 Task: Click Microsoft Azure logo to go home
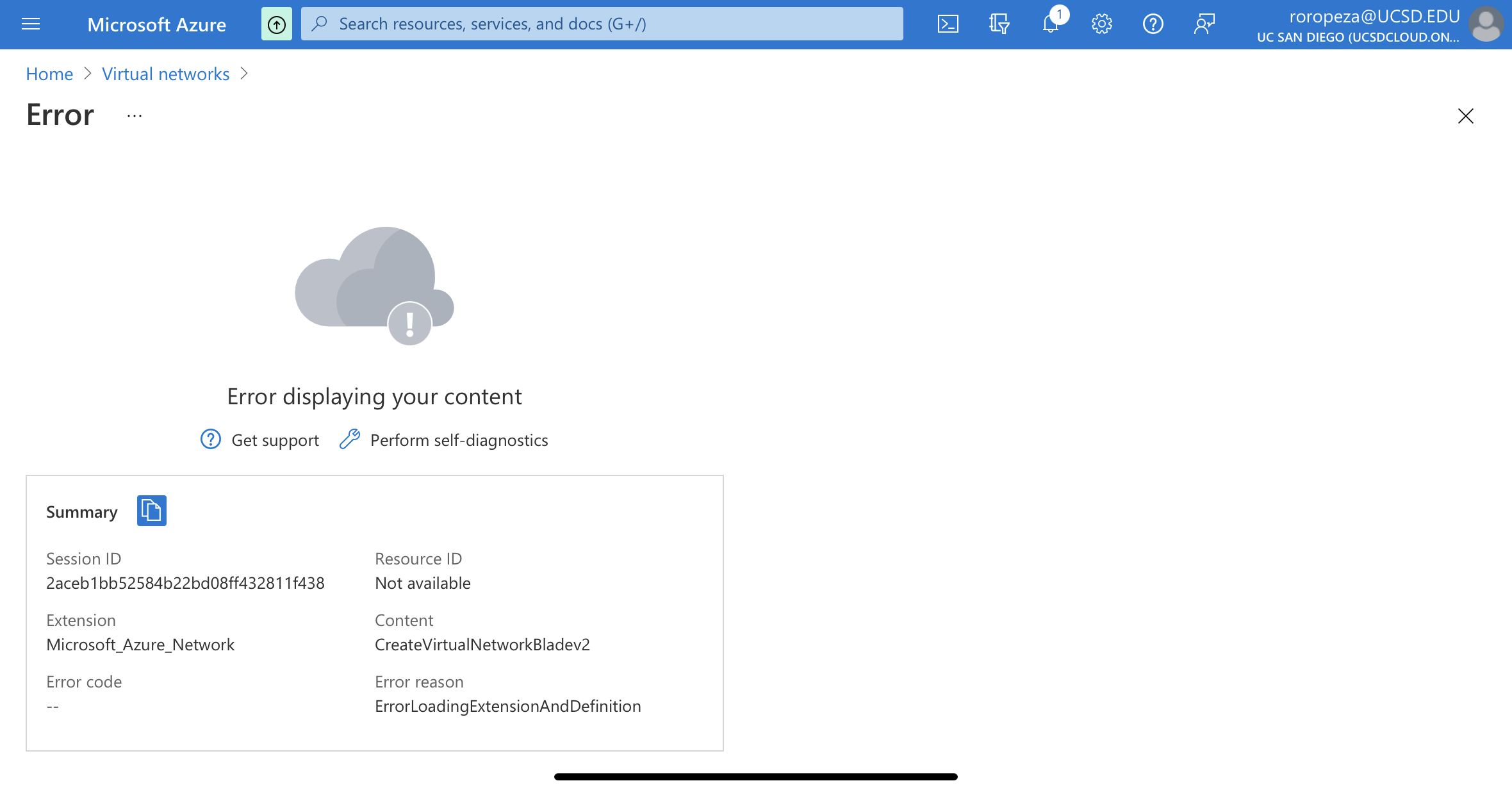point(156,24)
